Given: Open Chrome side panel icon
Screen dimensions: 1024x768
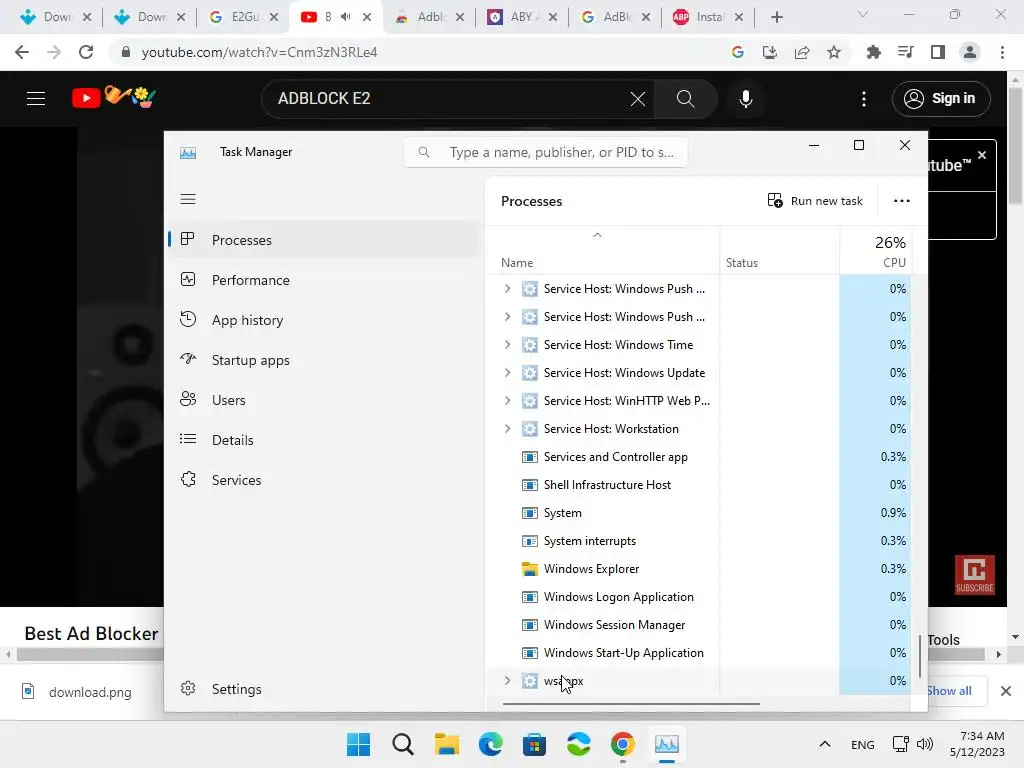Looking at the screenshot, I should pyautogui.click(x=938, y=52).
